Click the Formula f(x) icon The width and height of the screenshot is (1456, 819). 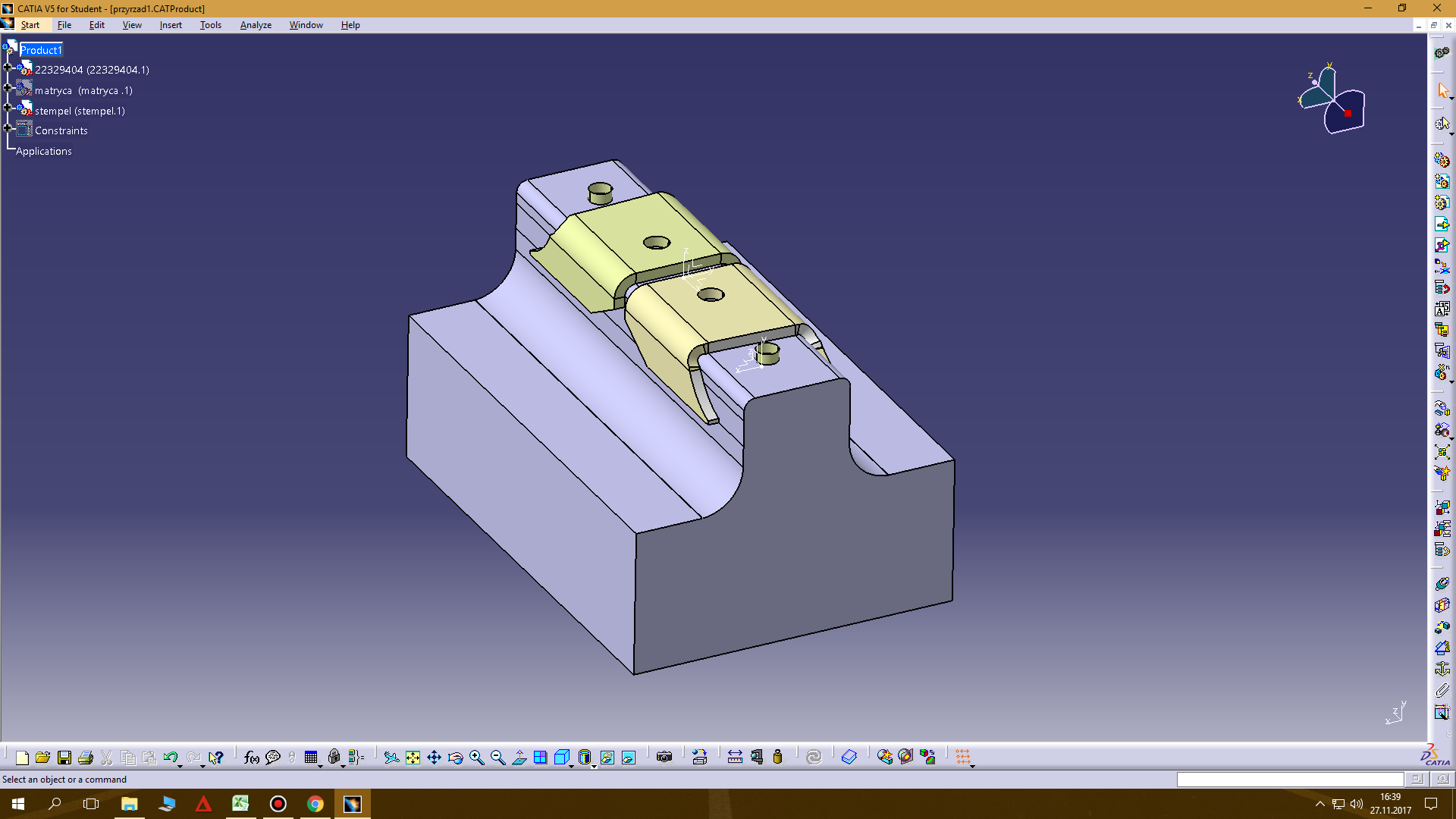(251, 757)
